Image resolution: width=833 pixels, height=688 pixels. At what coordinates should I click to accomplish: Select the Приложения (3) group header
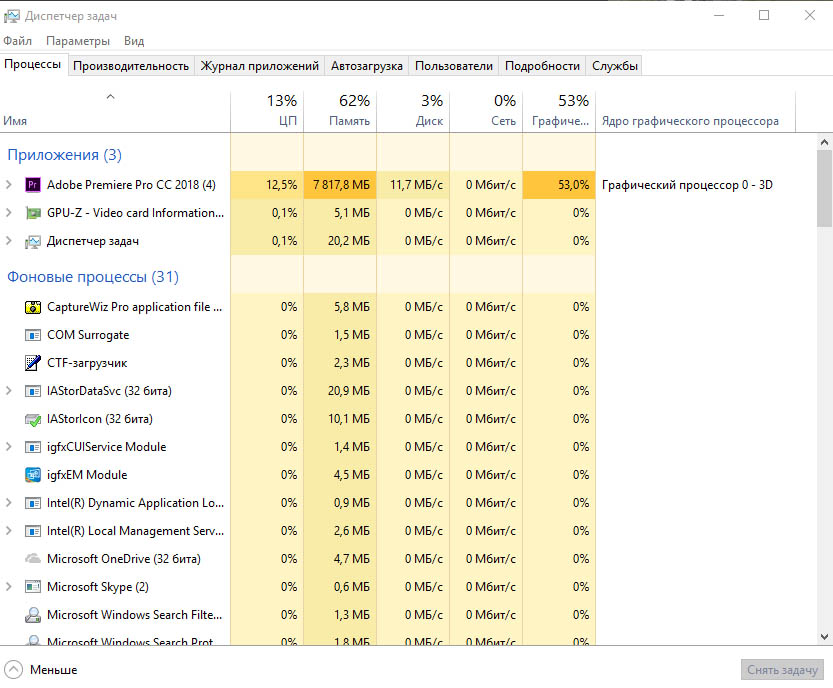(x=64, y=155)
